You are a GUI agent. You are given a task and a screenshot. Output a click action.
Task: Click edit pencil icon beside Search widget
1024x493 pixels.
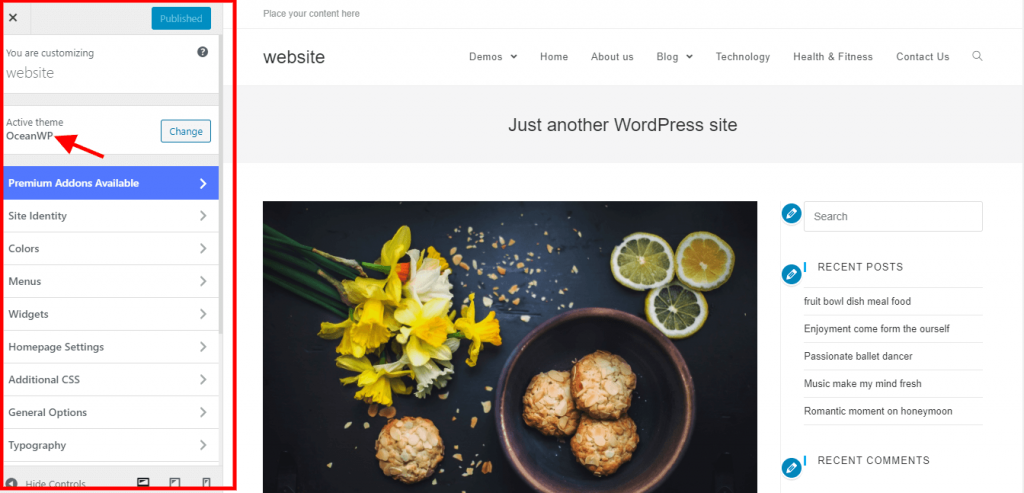pyautogui.click(x=791, y=214)
